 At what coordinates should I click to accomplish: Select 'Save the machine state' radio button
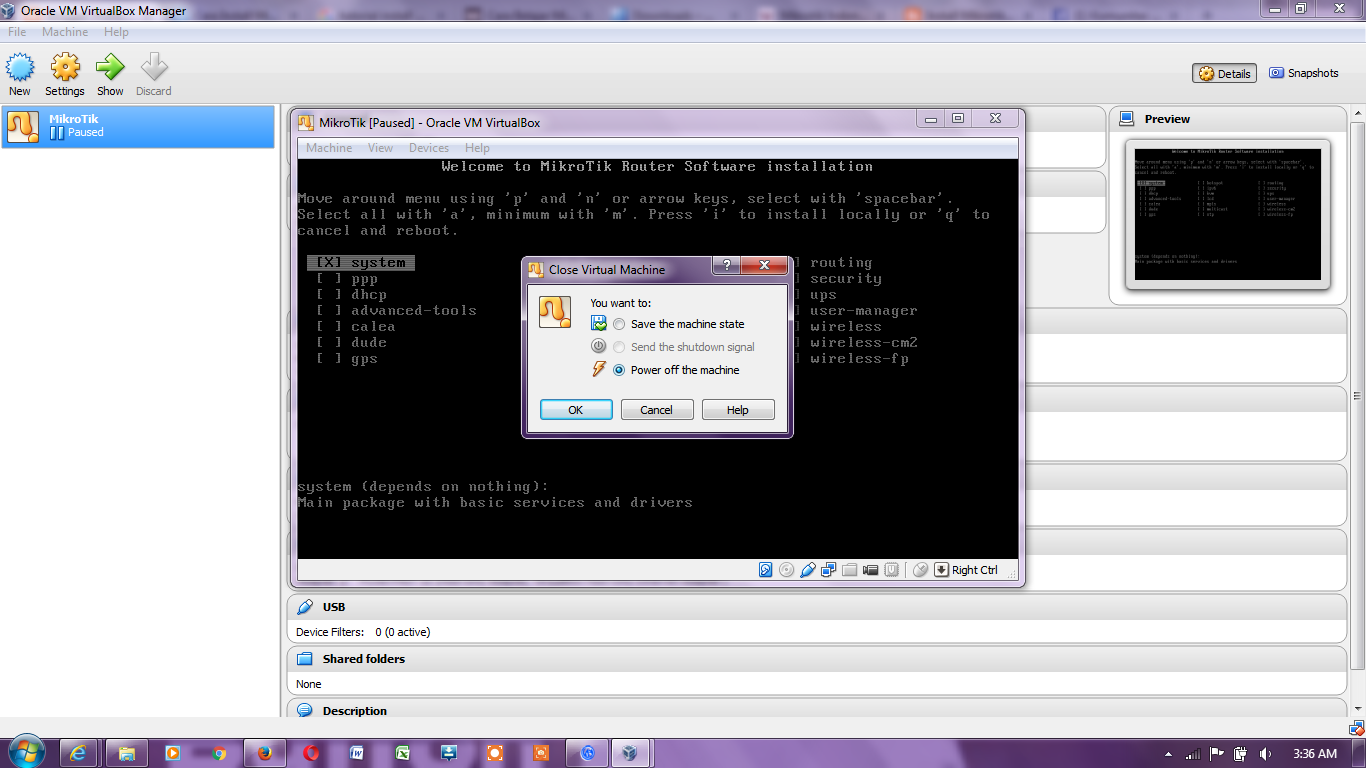click(620, 324)
